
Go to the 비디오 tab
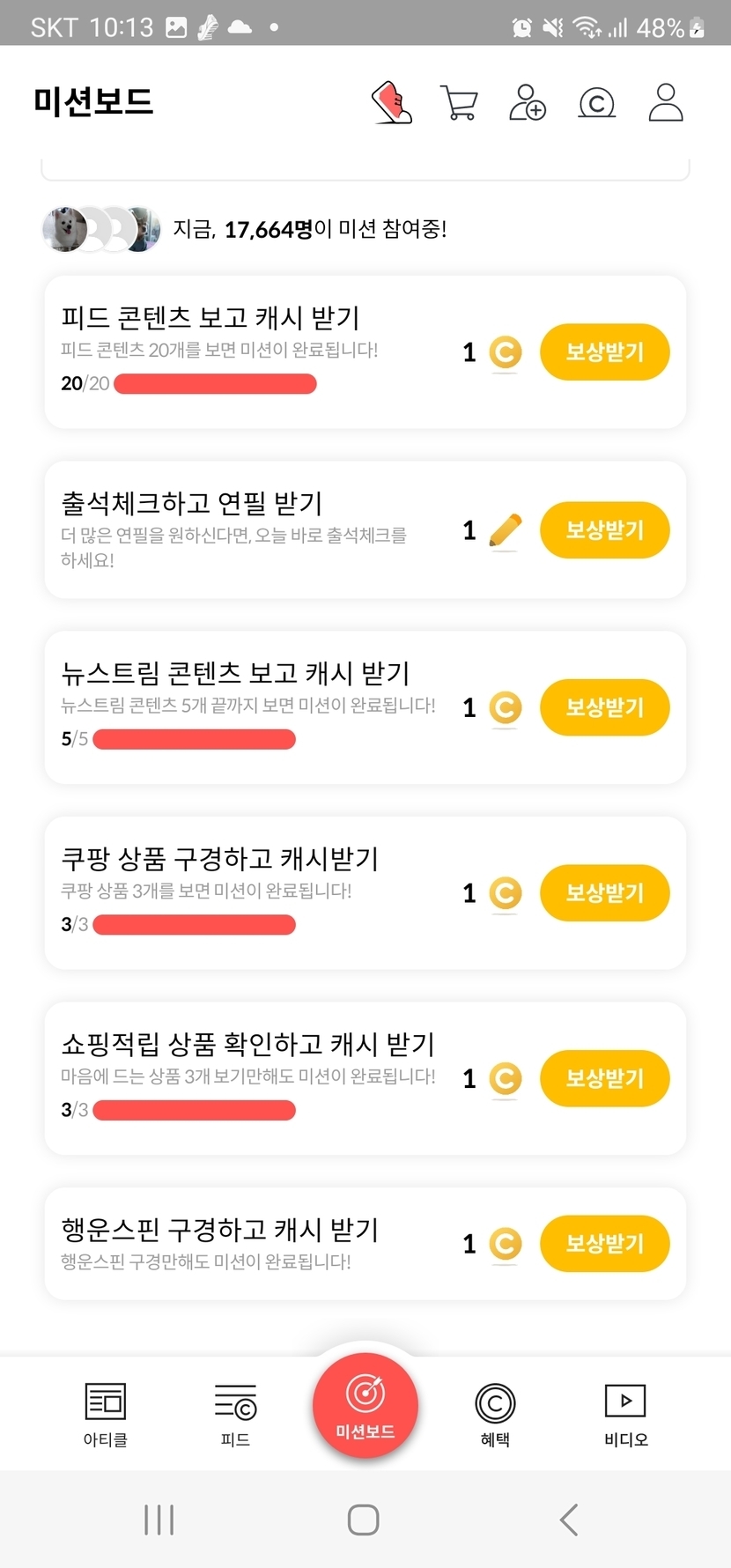625,1414
